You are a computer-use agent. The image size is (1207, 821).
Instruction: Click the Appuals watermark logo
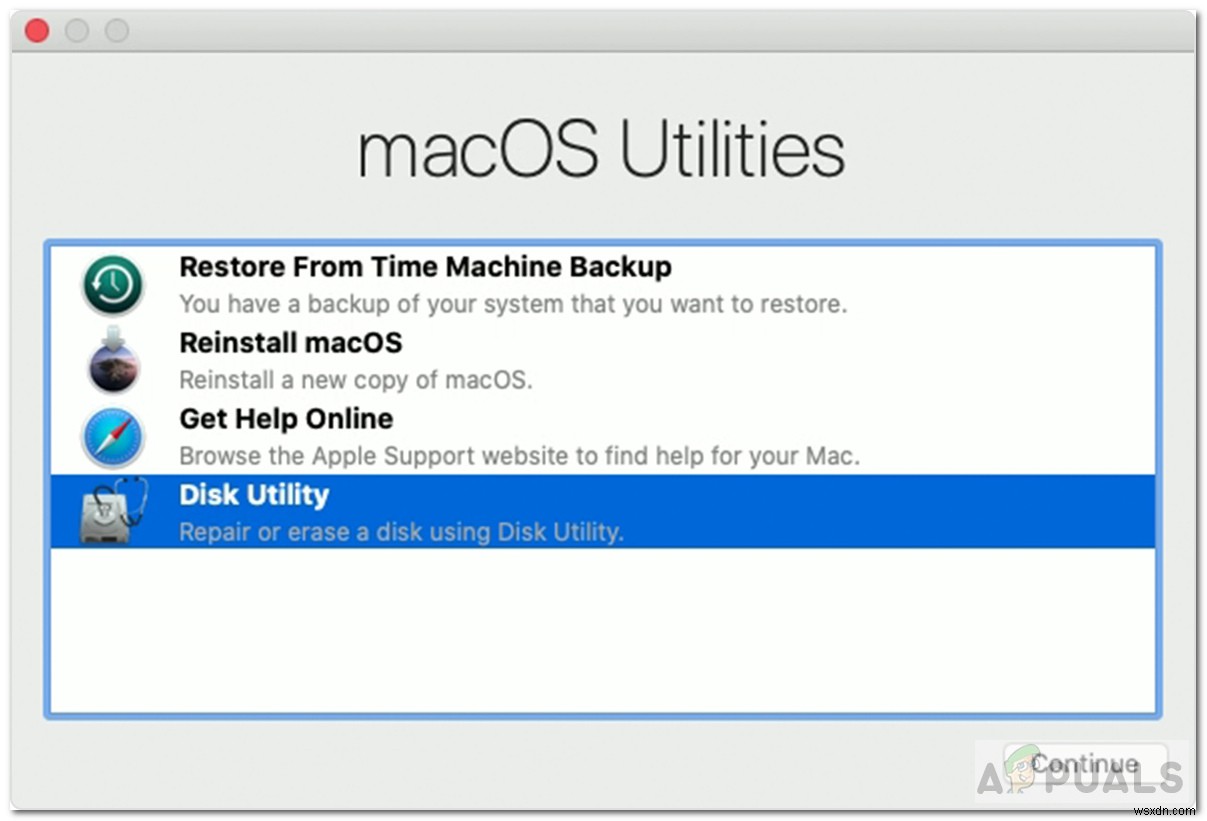[1080, 770]
